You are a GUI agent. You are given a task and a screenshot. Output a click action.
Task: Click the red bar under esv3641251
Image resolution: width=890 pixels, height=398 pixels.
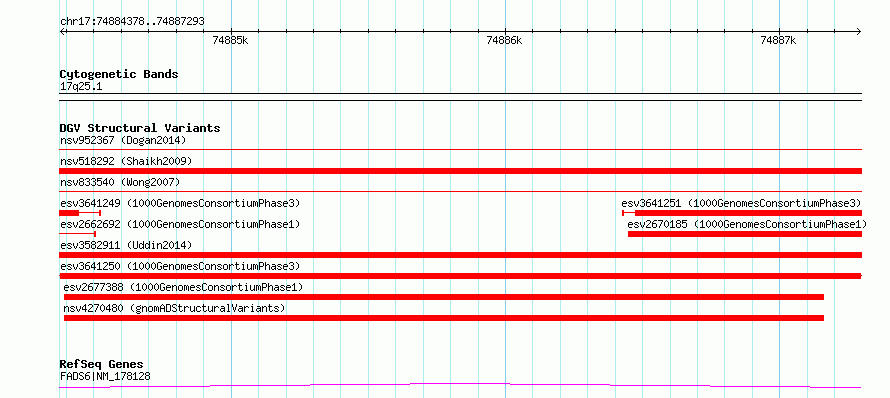click(x=742, y=213)
